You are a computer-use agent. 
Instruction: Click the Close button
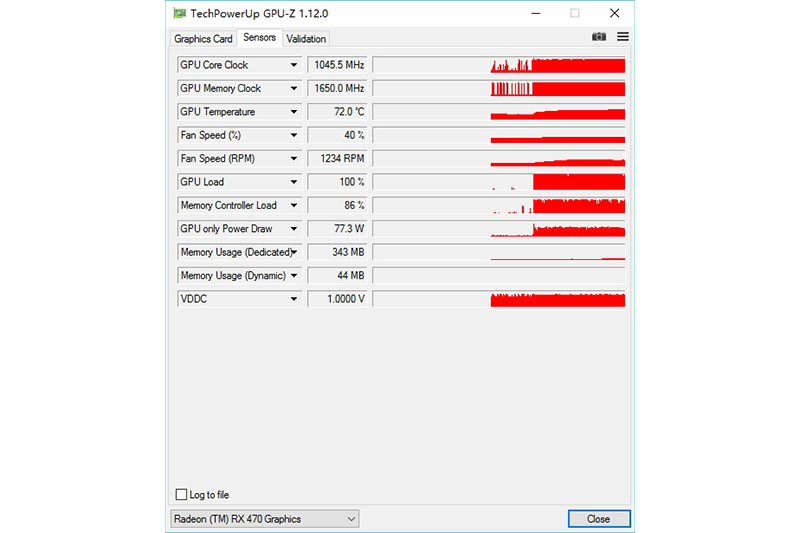599,519
